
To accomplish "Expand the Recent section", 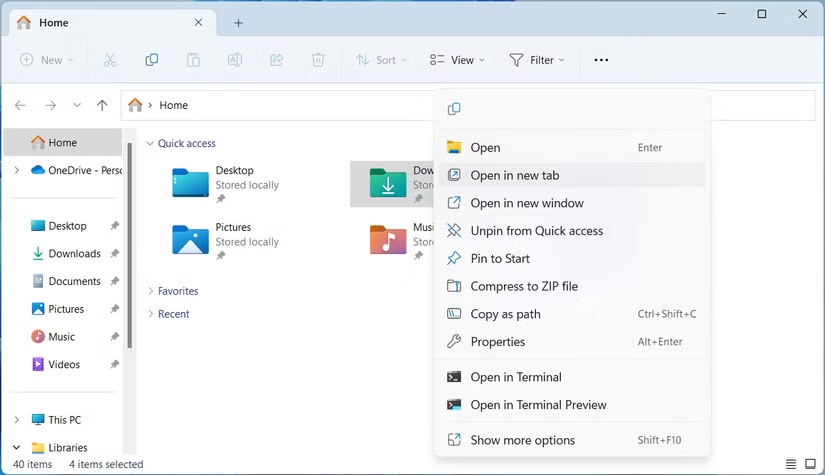I will 151,314.
